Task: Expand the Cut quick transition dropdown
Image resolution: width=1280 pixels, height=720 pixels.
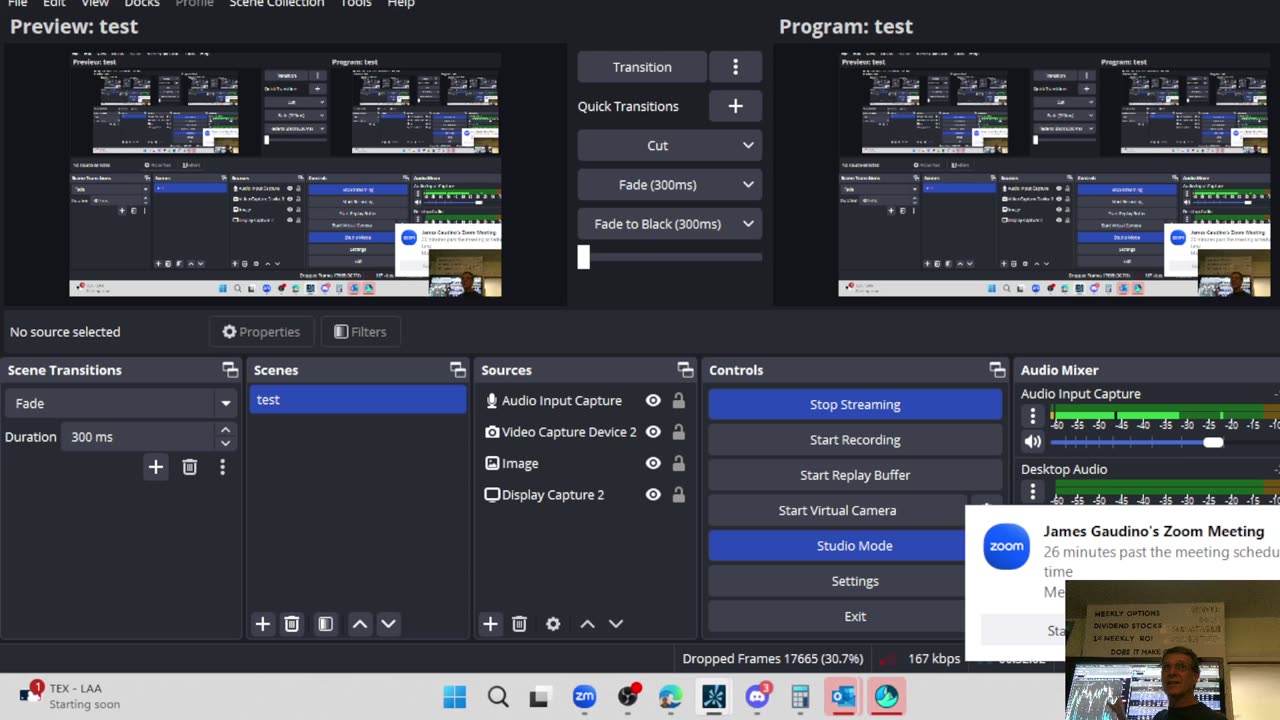Action: (x=670, y=145)
